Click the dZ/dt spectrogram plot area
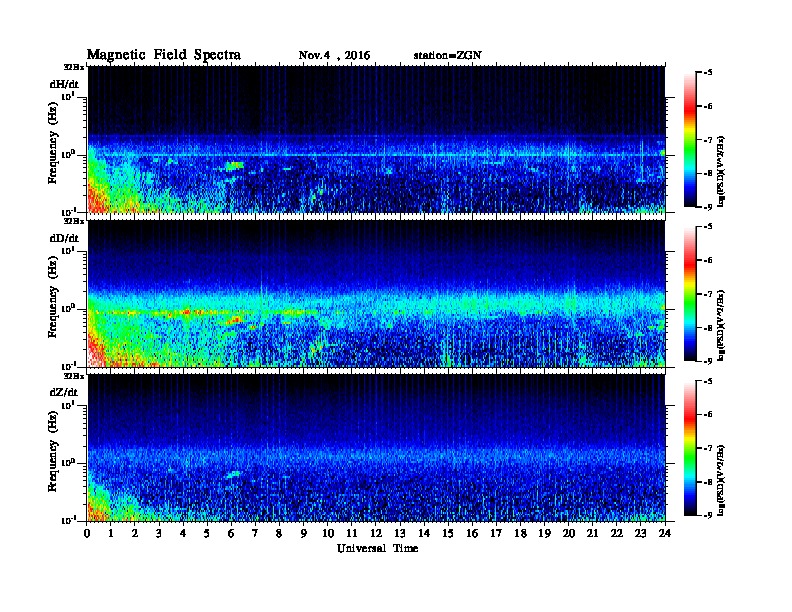 tap(376, 448)
